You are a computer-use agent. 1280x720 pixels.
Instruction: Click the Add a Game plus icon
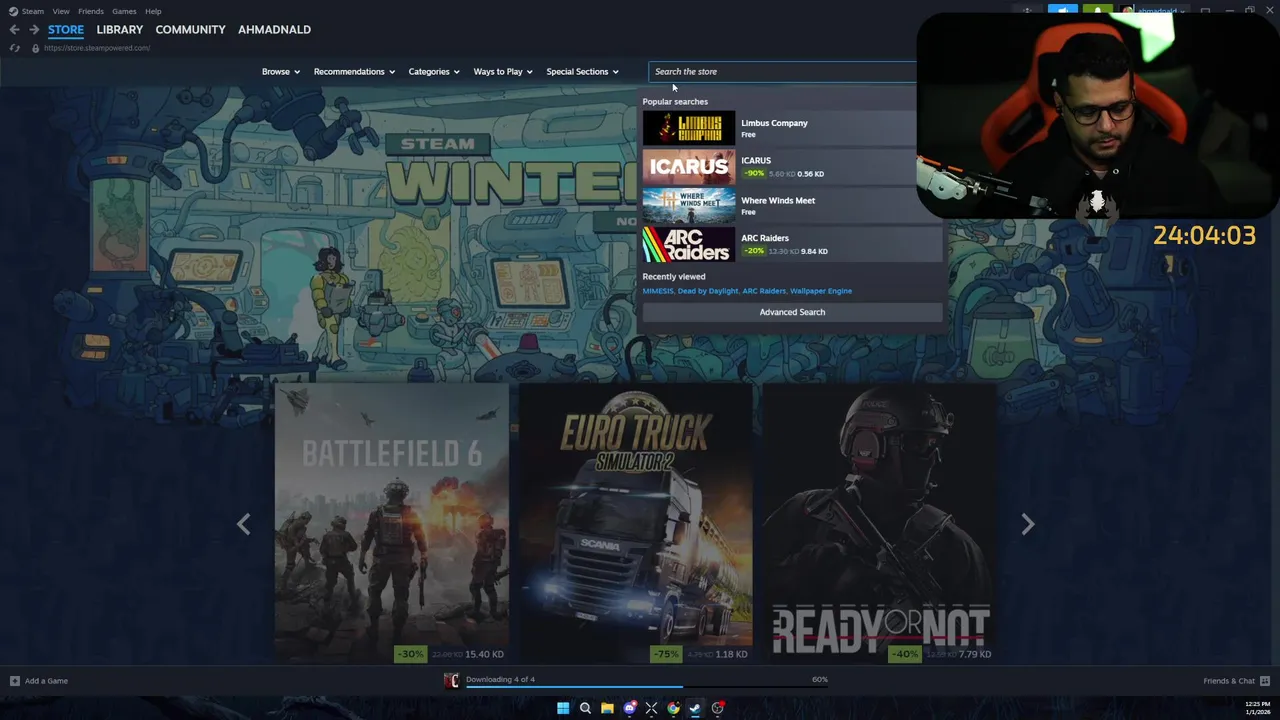coord(14,681)
